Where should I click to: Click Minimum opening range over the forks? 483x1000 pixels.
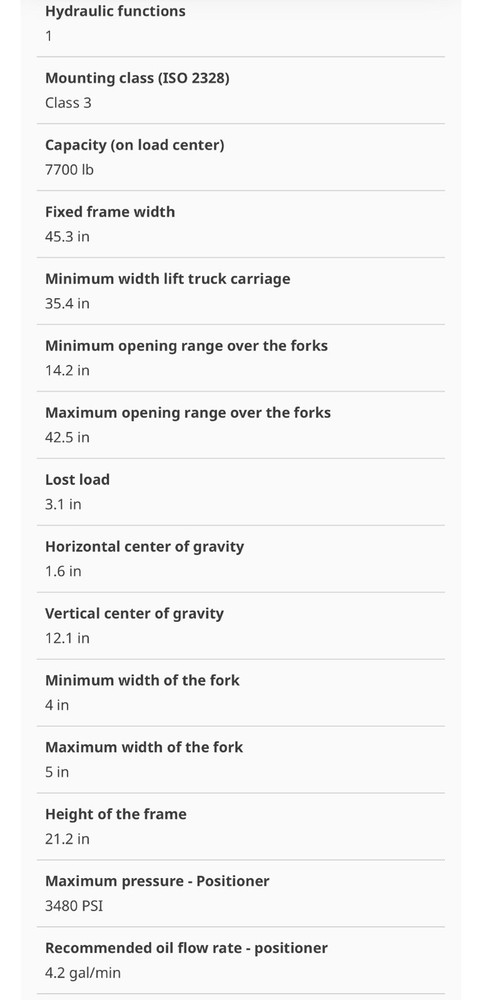click(186, 346)
